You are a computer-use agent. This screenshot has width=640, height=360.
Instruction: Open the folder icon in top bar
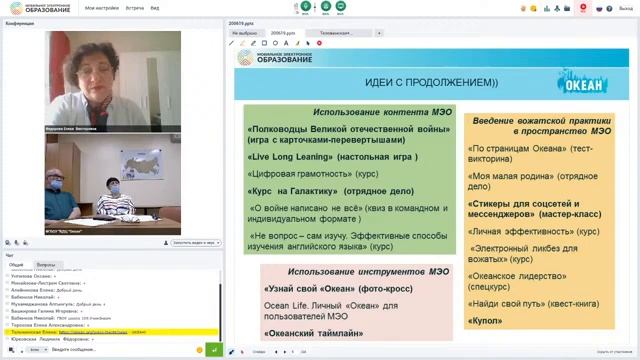click(x=567, y=8)
